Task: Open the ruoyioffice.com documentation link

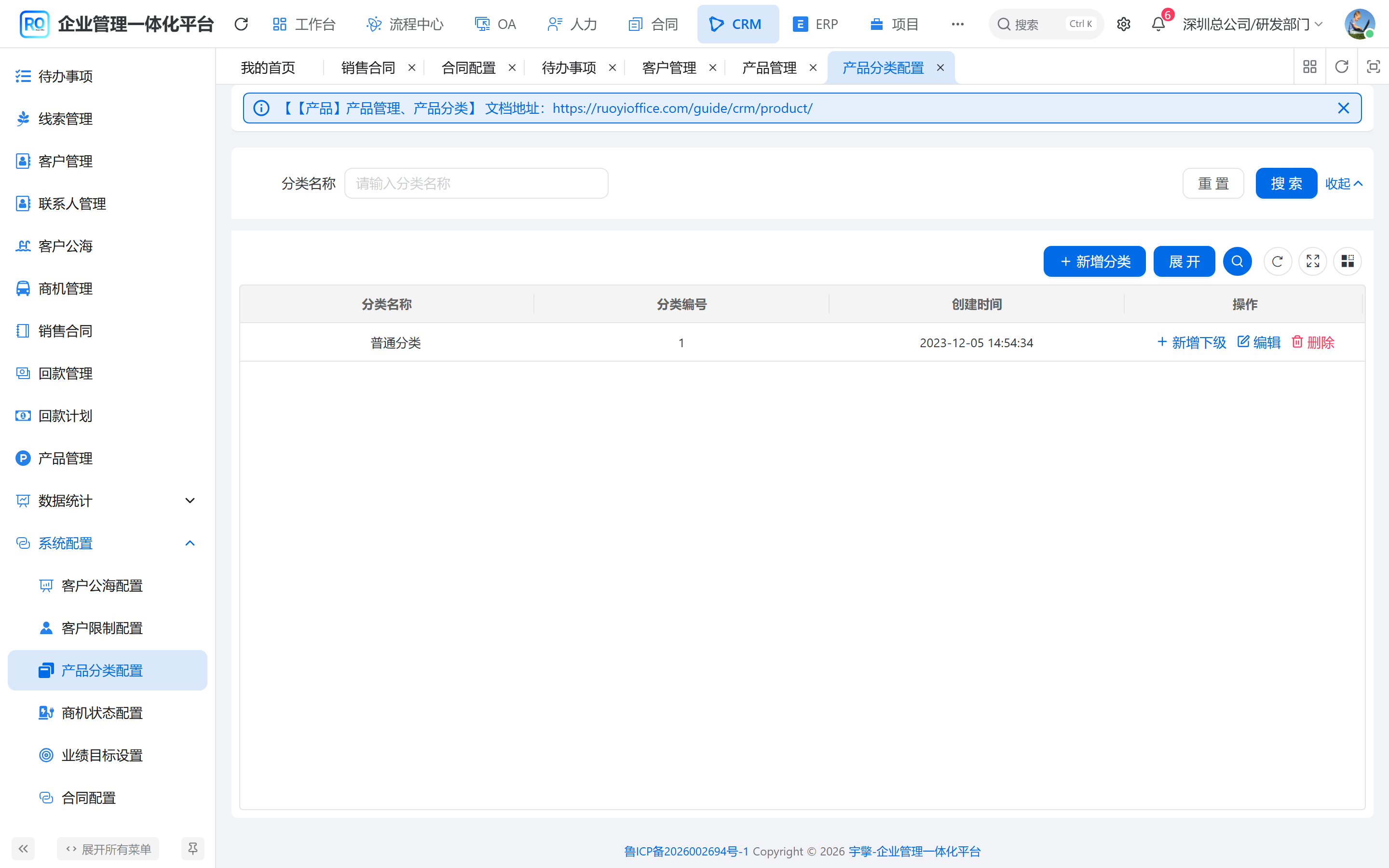Action: pyautogui.click(x=682, y=108)
